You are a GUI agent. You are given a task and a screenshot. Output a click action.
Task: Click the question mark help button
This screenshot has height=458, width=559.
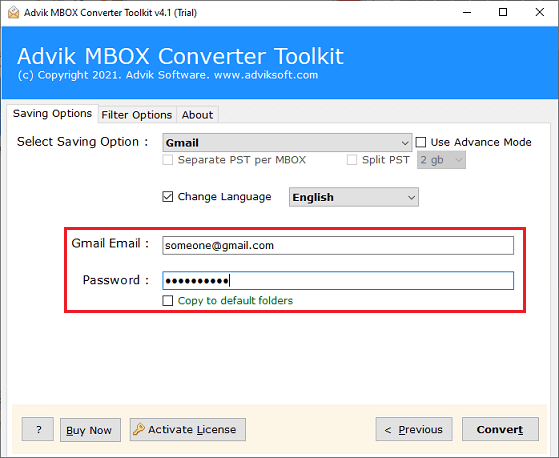tap(38, 429)
